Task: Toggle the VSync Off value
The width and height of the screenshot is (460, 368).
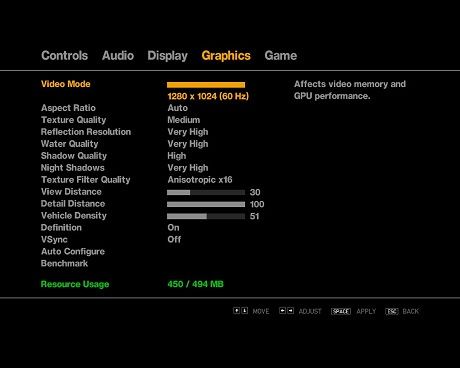Action: (174, 240)
